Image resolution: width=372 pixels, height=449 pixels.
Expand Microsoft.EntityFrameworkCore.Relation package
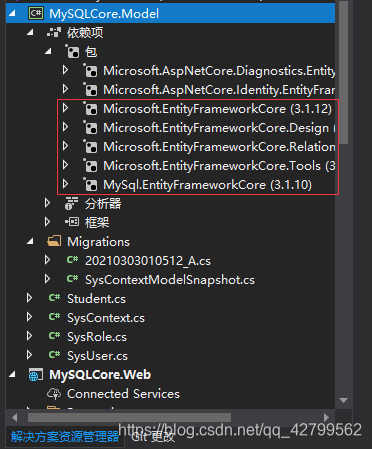pyautogui.click(x=66, y=146)
